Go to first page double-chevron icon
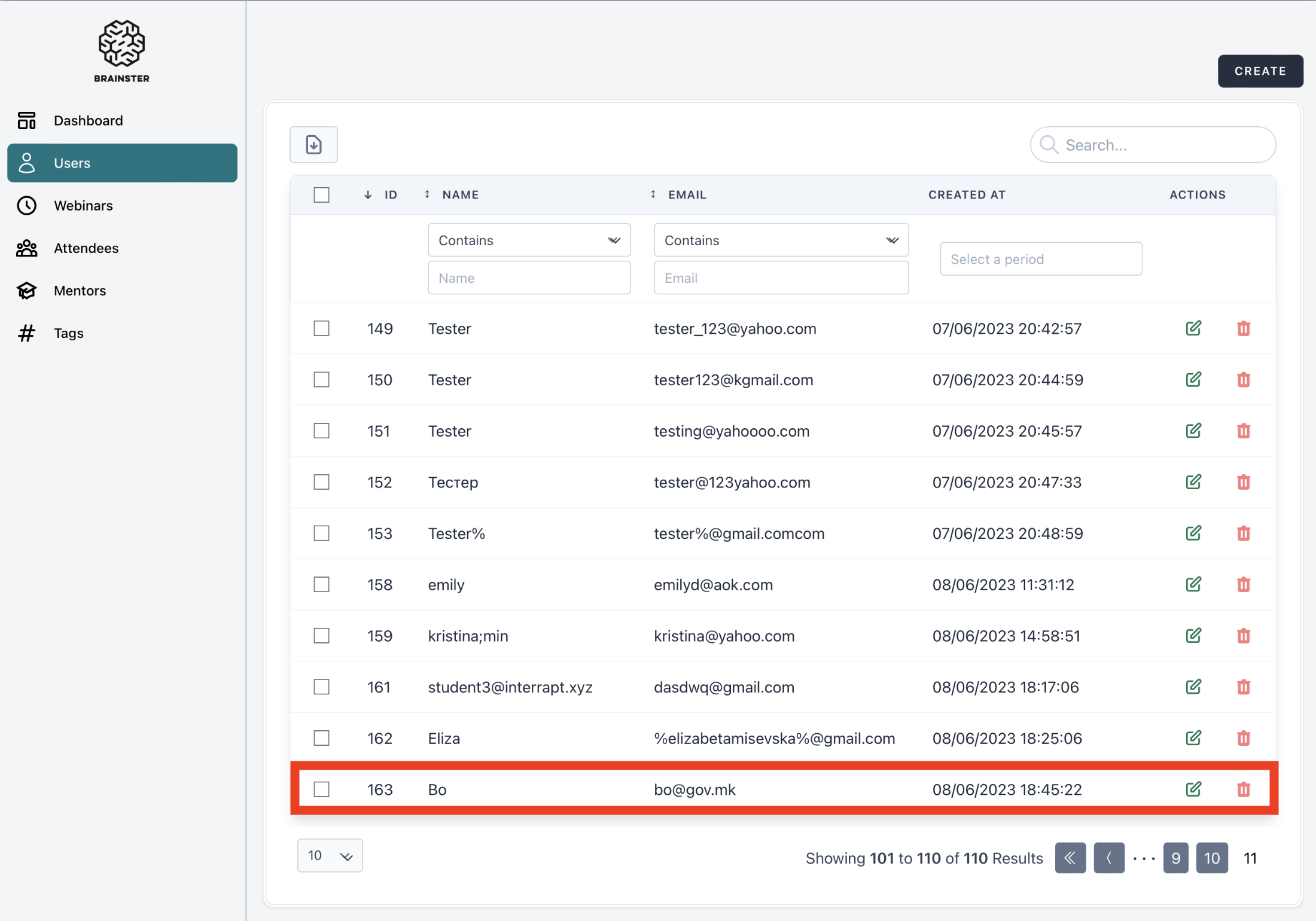 click(x=1070, y=858)
